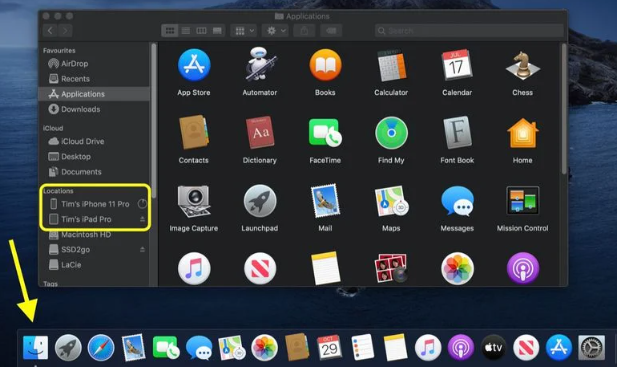Open the Apple TV app in Dock
Screen dimensions: 617x367
(x=493, y=348)
